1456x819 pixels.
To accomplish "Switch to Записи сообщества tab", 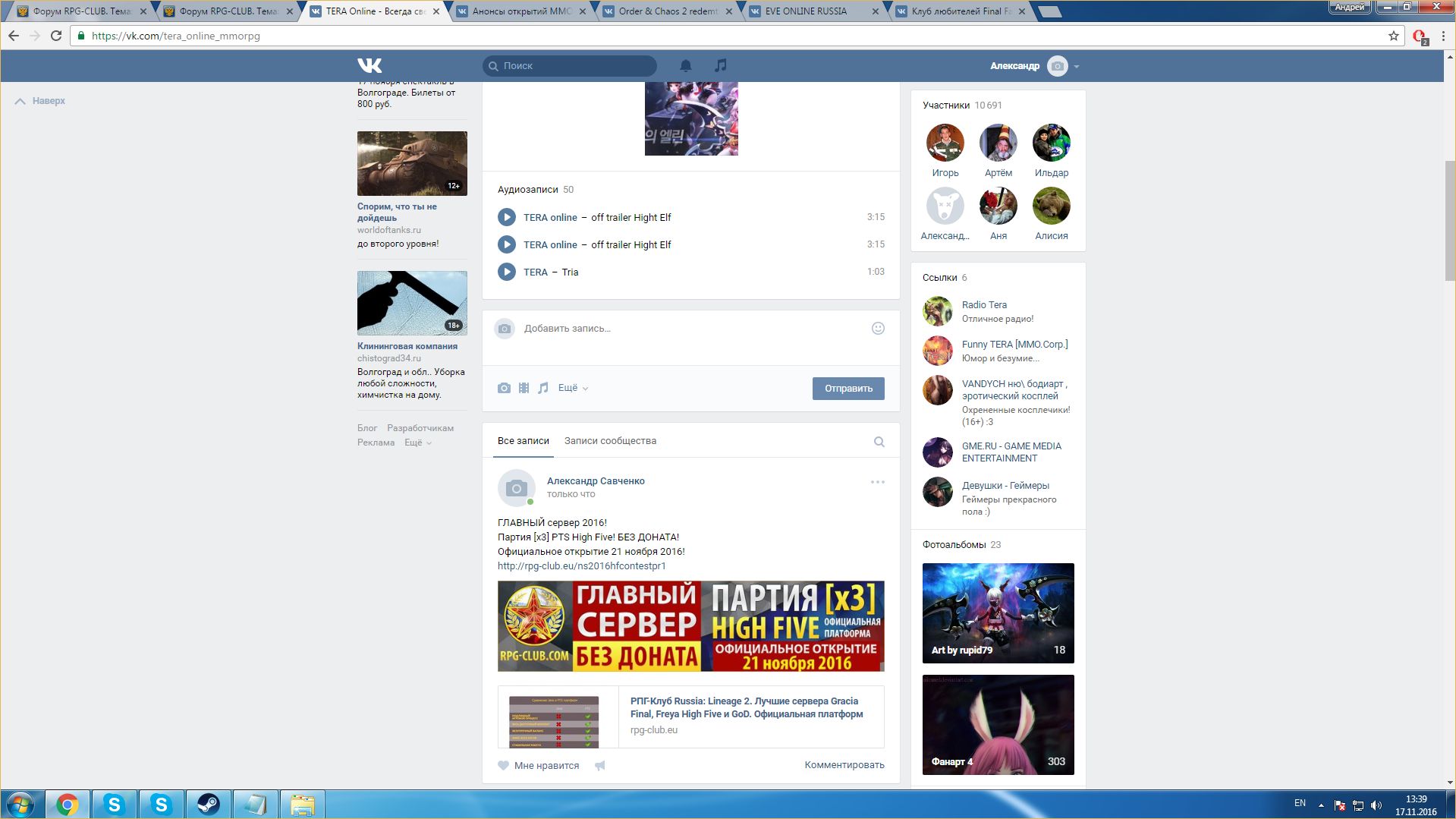I will (610, 441).
